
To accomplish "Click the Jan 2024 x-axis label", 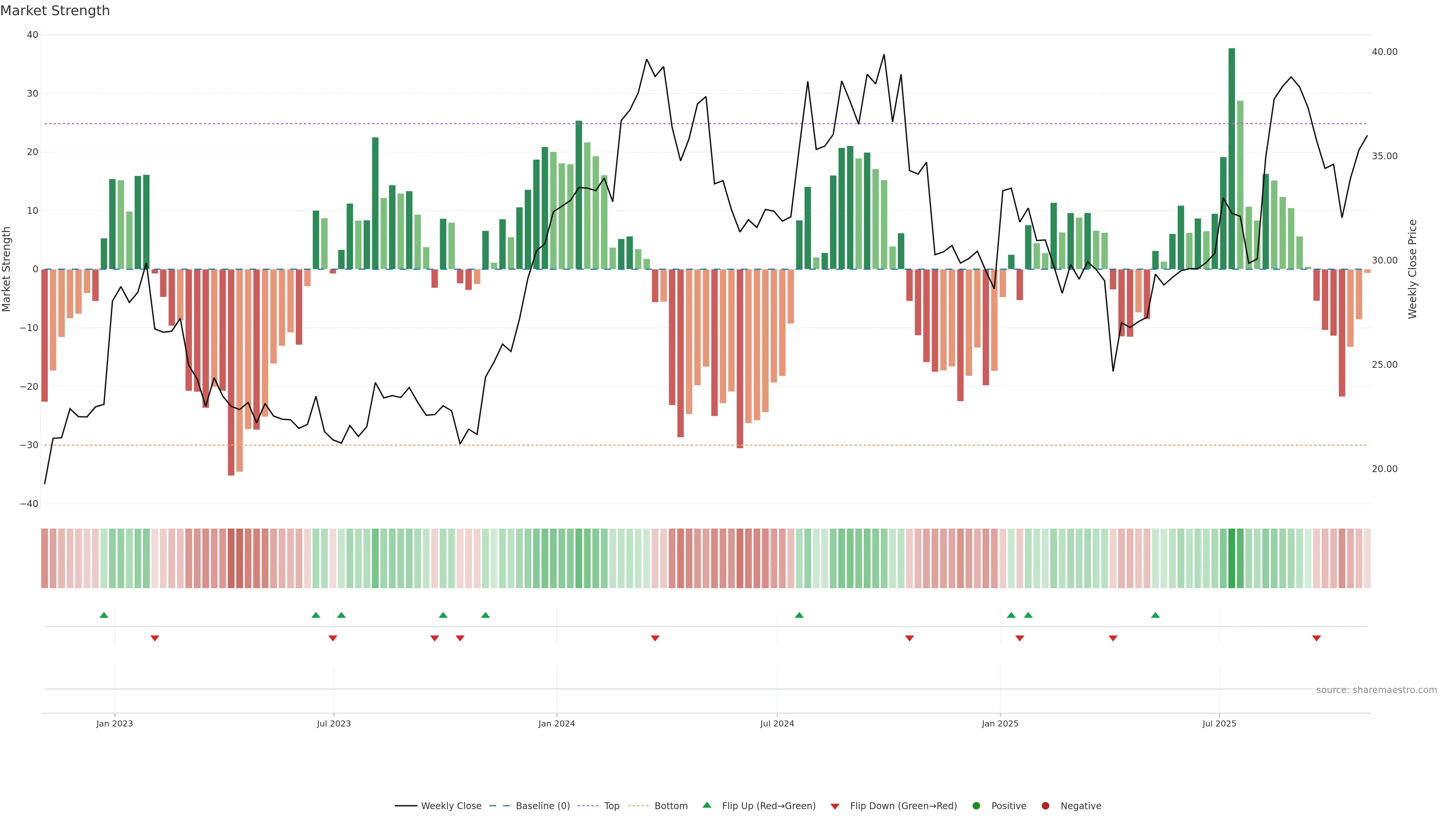I will pyautogui.click(x=557, y=723).
